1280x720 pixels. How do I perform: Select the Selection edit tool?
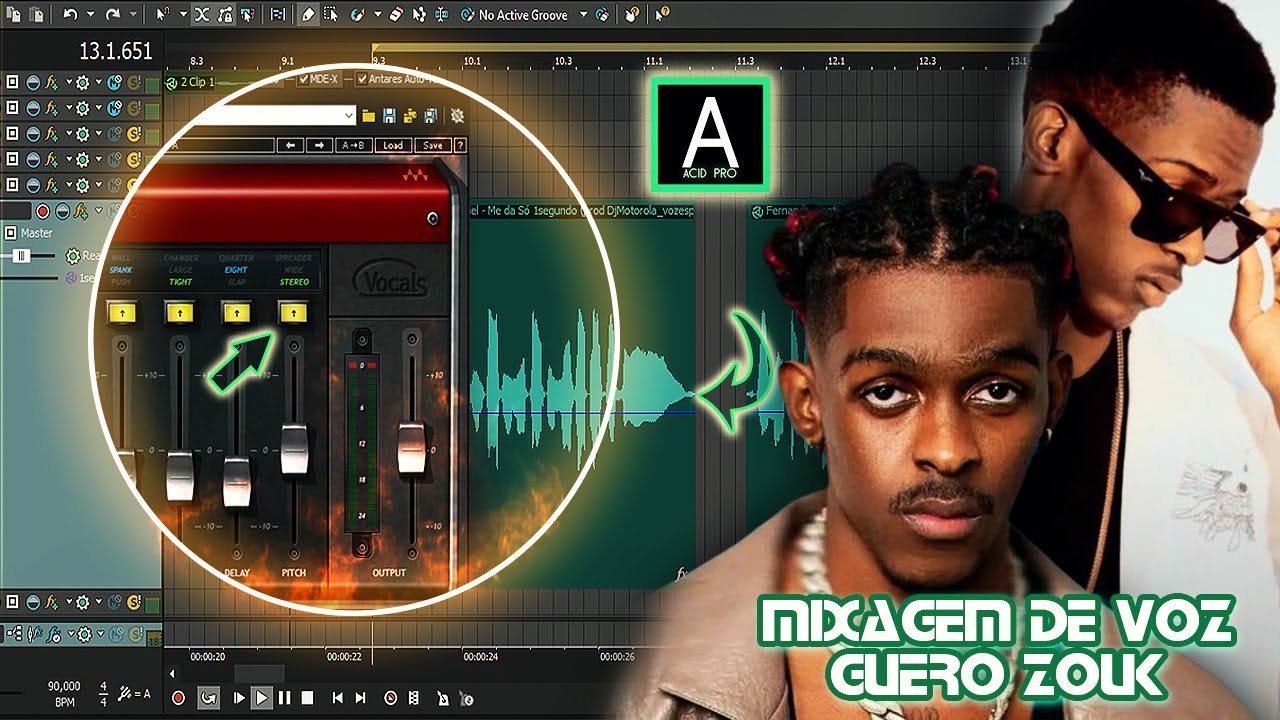point(163,15)
